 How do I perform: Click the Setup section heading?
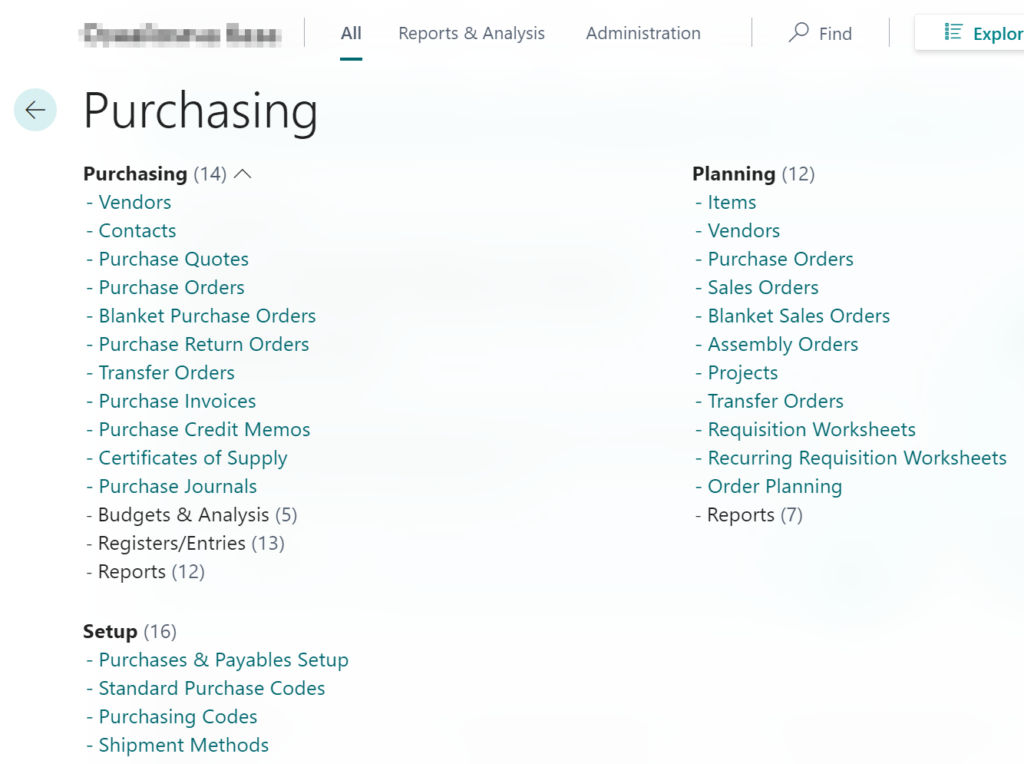tap(110, 631)
